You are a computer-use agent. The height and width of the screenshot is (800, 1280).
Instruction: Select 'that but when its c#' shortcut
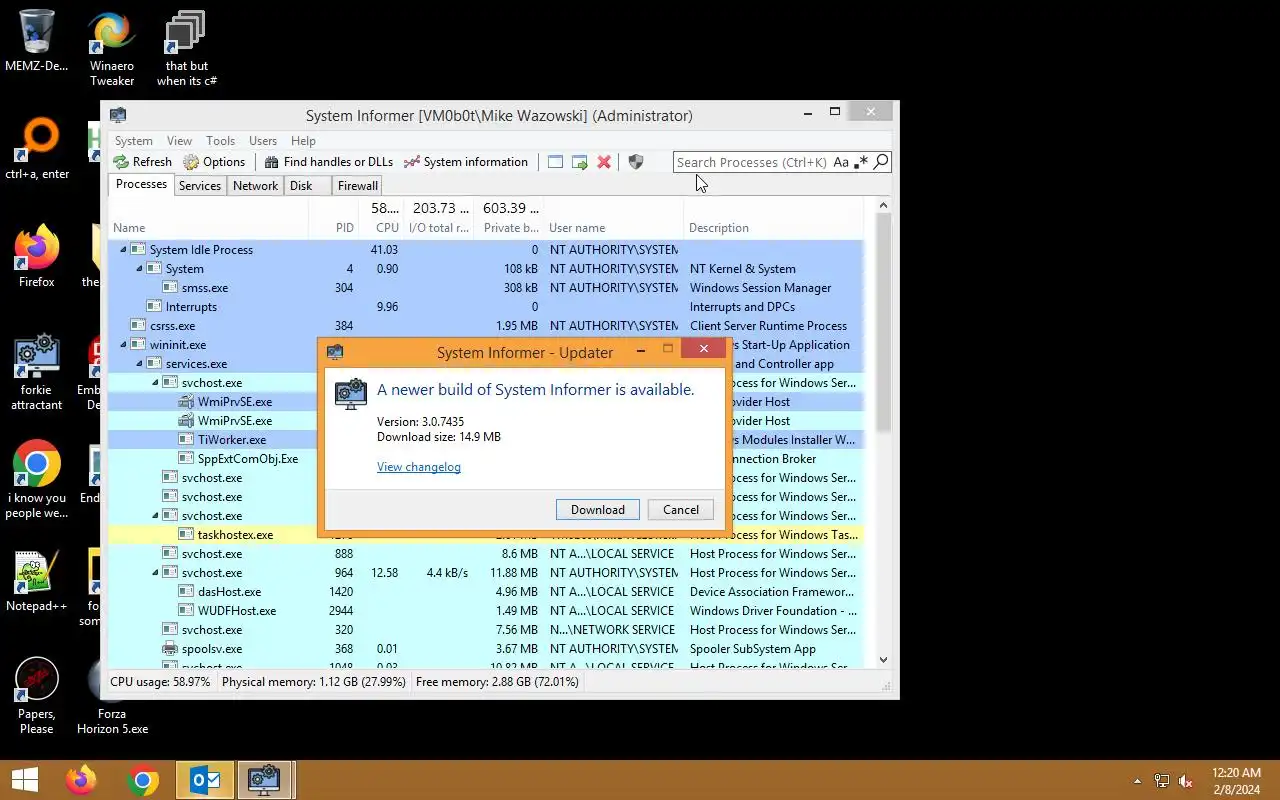186,47
